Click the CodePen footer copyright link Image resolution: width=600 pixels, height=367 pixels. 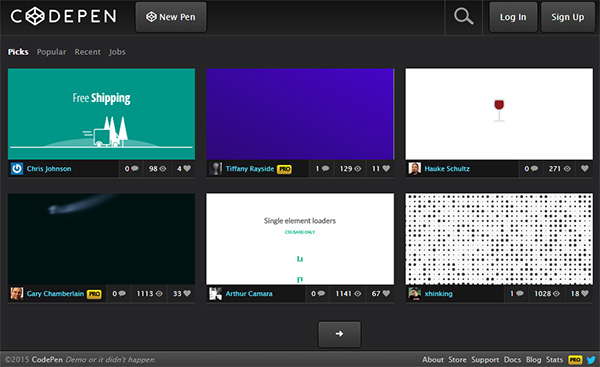47,360
